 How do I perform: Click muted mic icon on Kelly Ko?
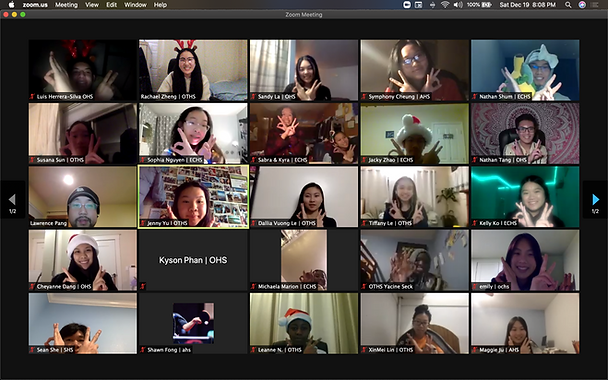click(475, 223)
